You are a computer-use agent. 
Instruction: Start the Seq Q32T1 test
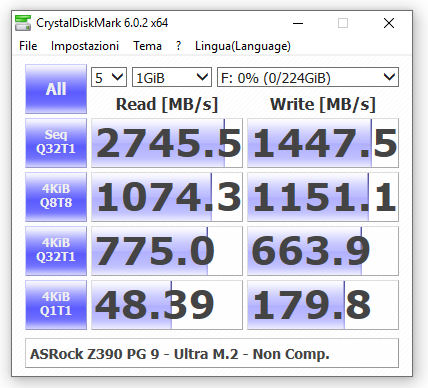click(56, 143)
